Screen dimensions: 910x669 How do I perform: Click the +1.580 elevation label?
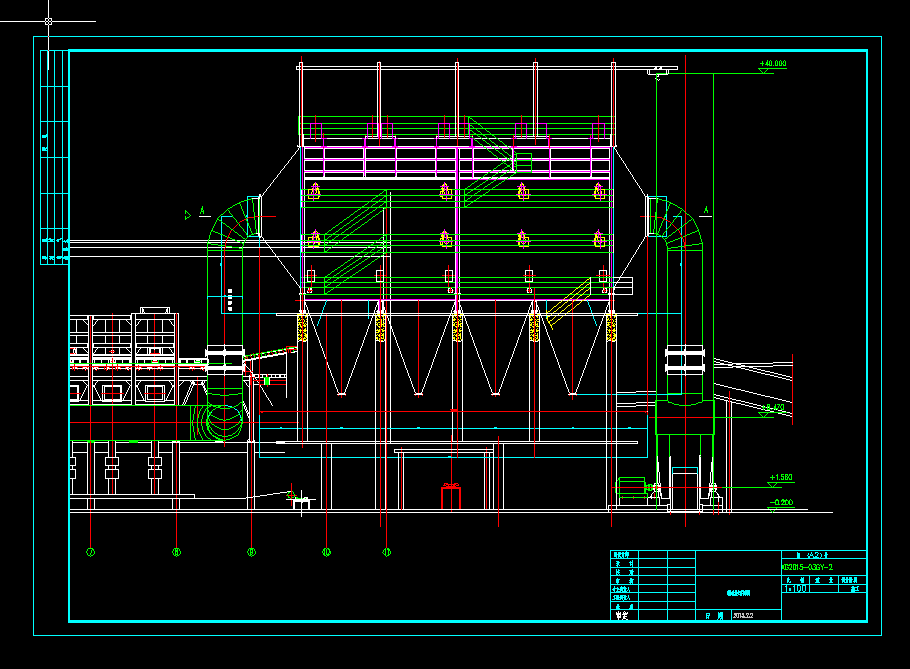781,478
